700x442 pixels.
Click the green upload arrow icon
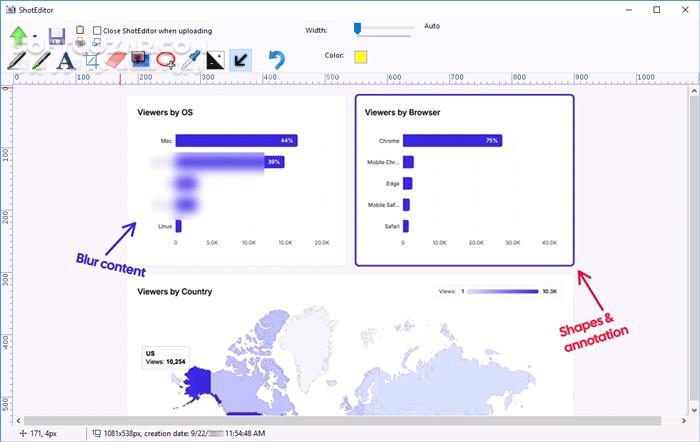pos(18,35)
